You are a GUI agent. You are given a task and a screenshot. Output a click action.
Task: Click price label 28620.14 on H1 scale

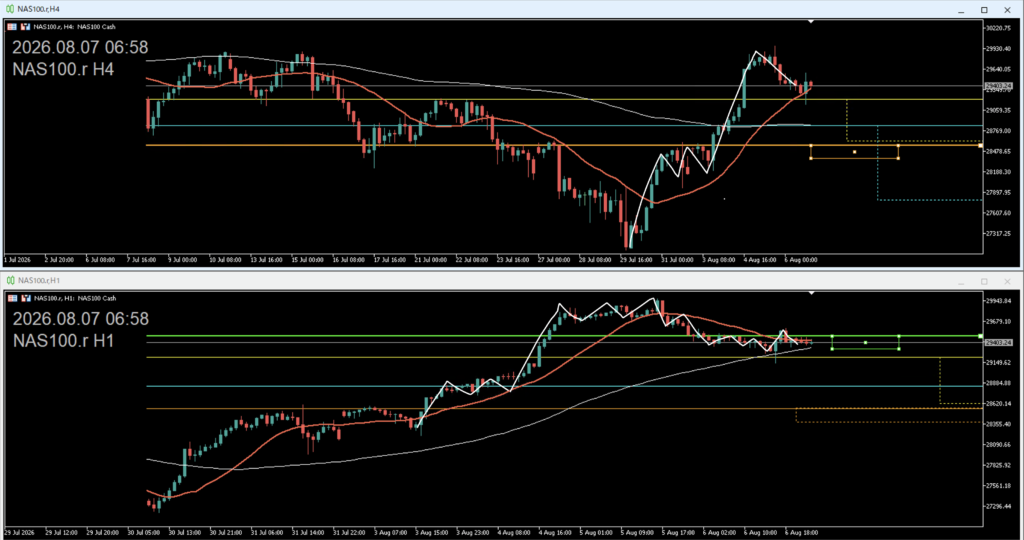point(999,404)
